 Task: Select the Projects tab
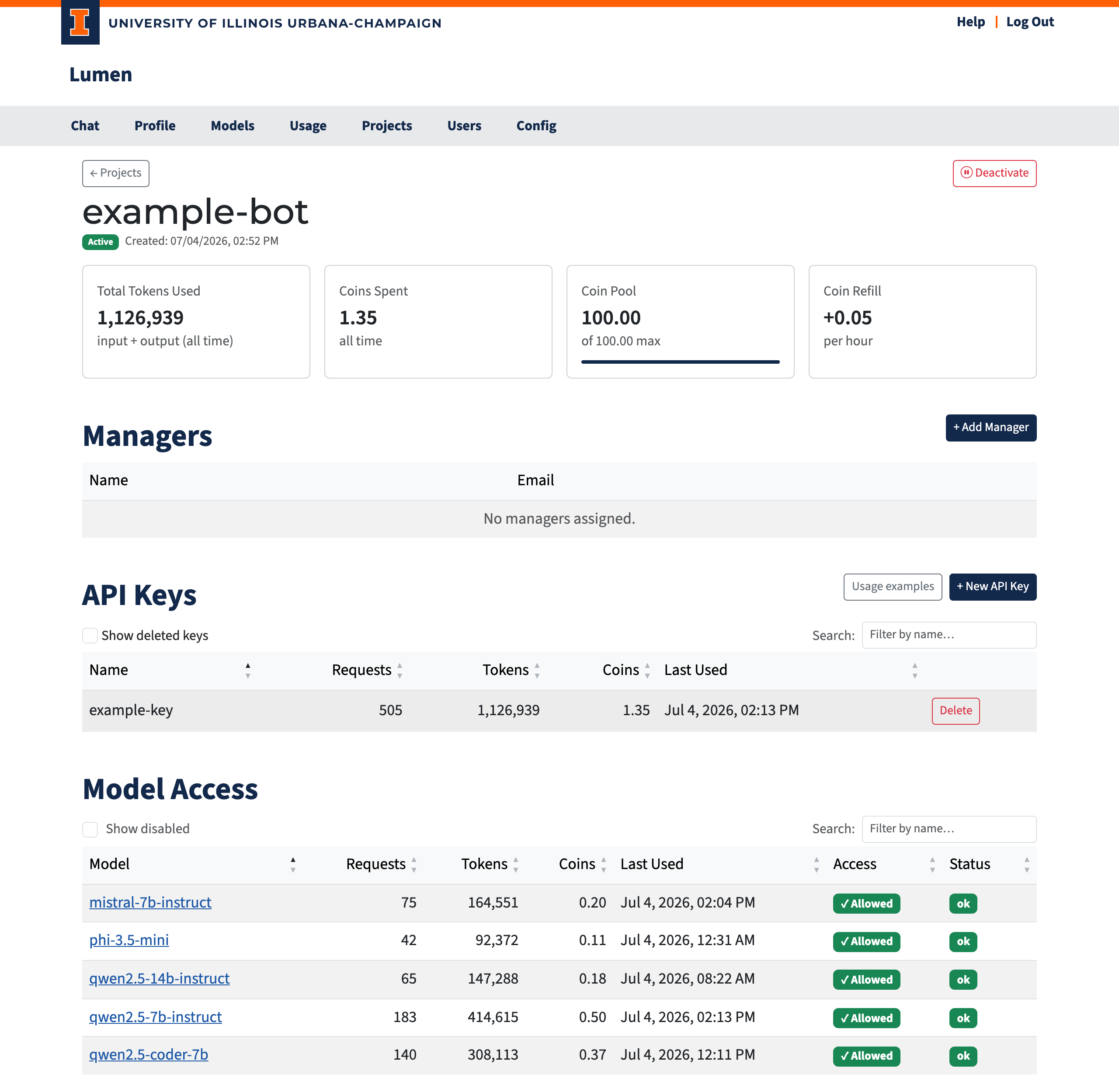386,125
